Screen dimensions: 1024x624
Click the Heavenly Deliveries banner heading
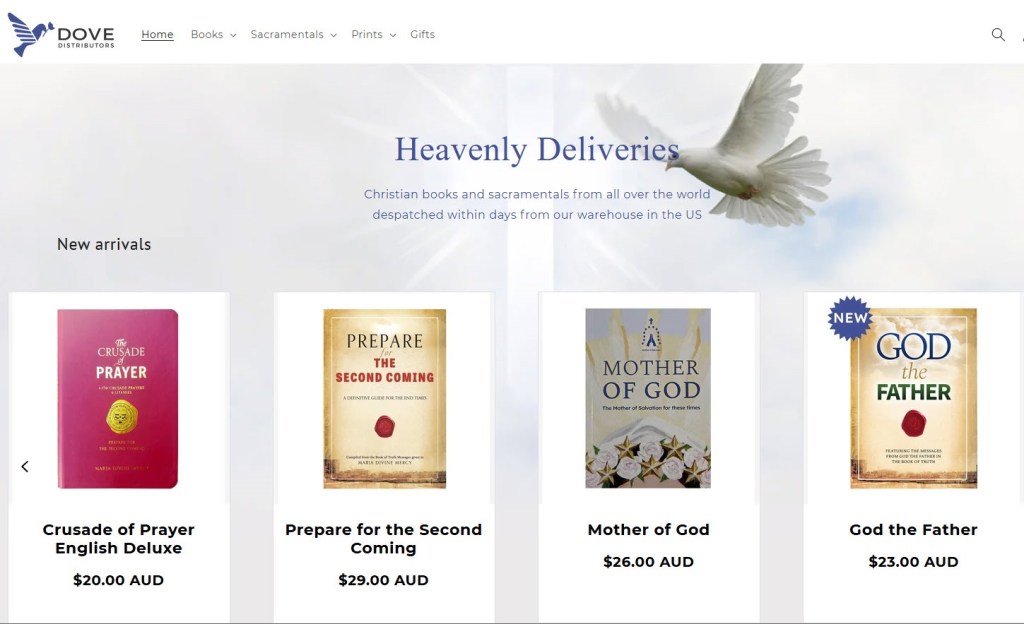pyautogui.click(x=537, y=149)
